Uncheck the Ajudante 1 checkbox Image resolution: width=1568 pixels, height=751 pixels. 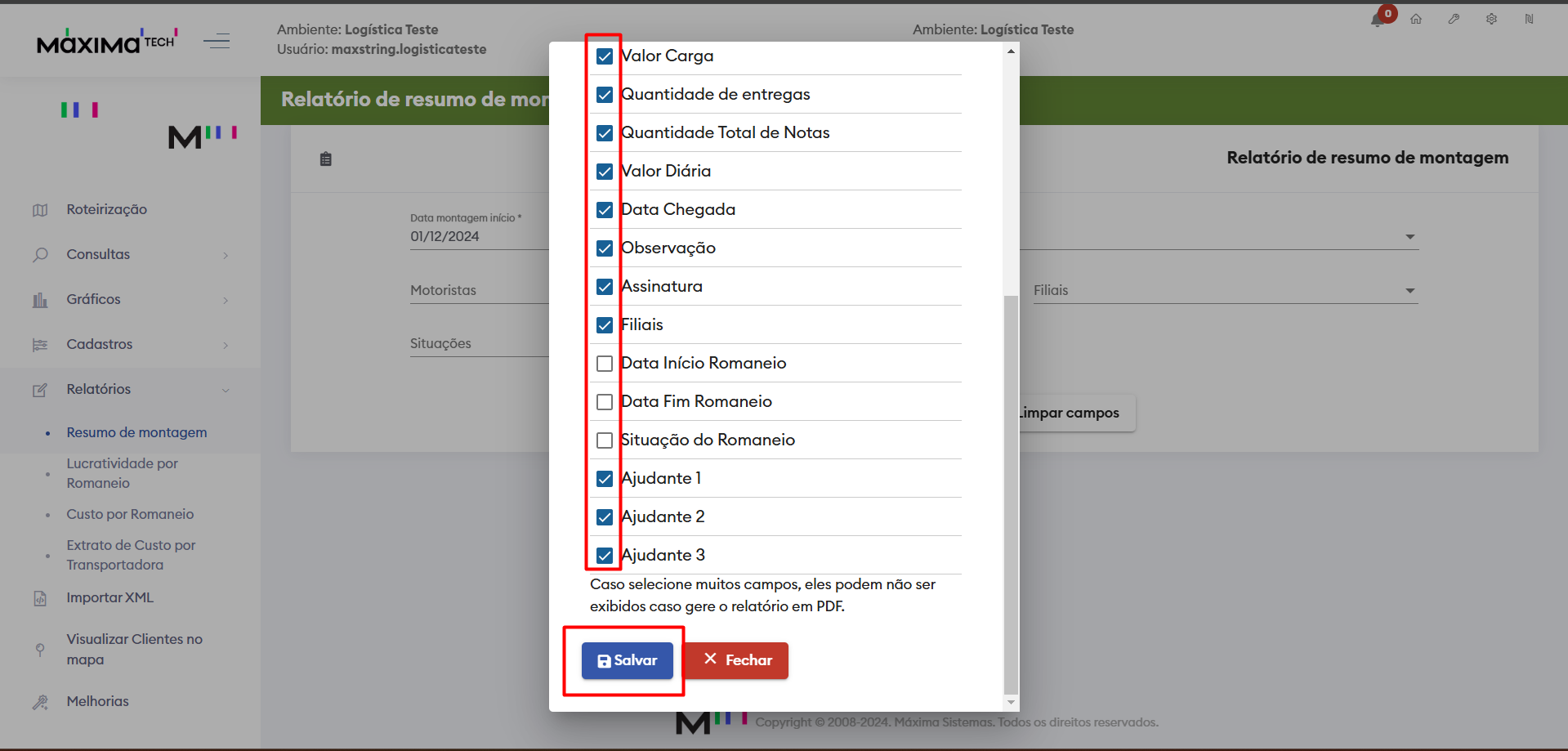[605, 479]
